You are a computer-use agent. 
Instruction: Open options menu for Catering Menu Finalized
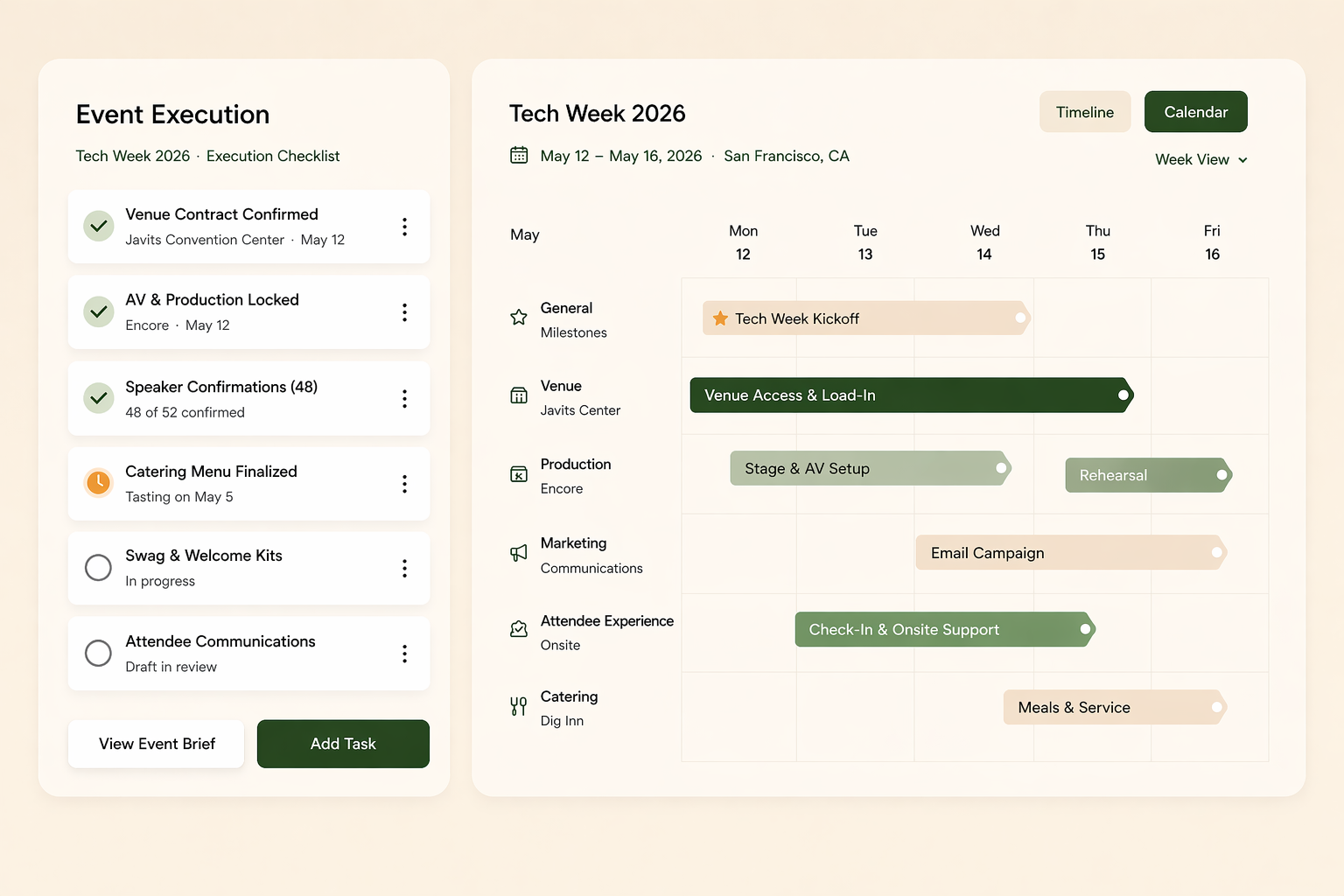point(405,483)
